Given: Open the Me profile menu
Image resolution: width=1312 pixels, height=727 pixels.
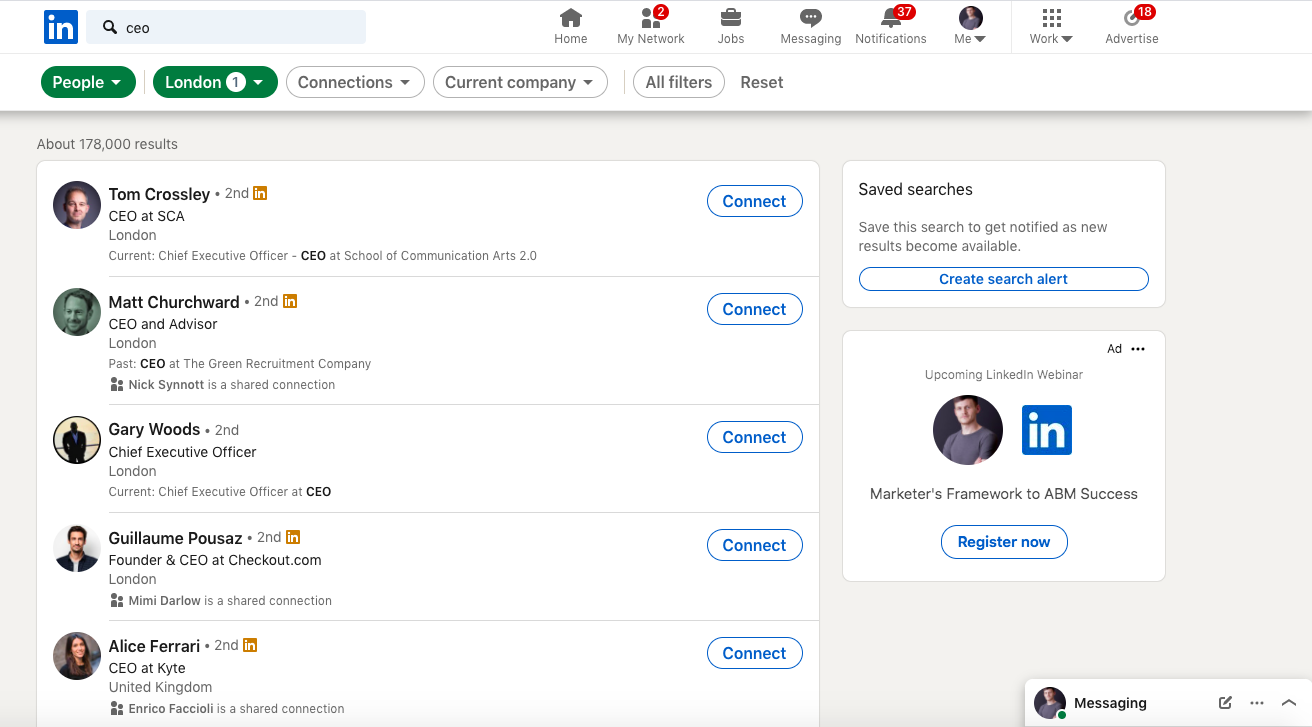Looking at the screenshot, I should coord(968,27).
